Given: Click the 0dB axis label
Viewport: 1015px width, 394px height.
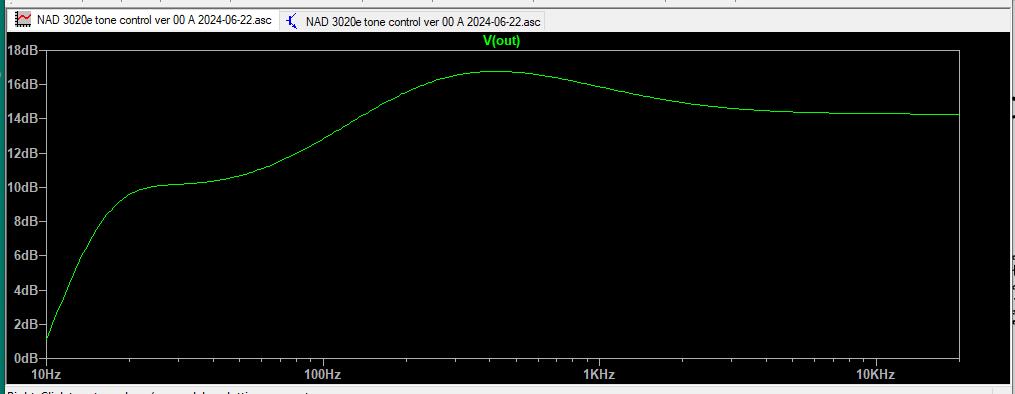Looking at the screenshot, I should point(25,358).
